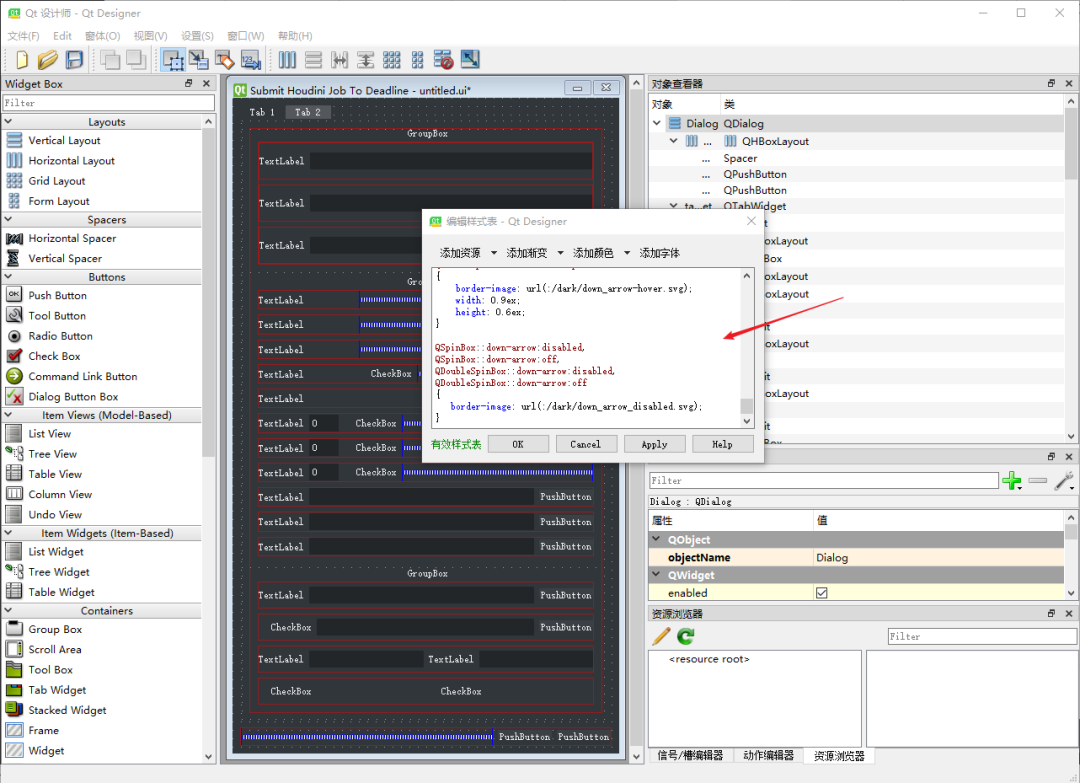The width and height of the screenshot is (1080, 783).
Task: Select Check Box widget in Widget Box
Action: [54, 356]
